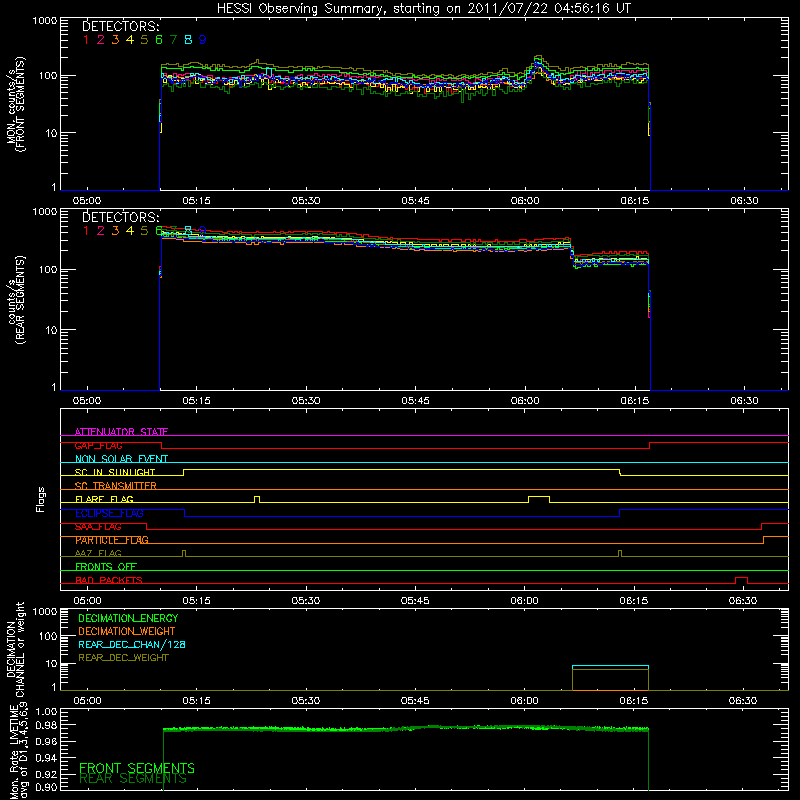Click 06:15 tick under decimation plot
The width and height of the screenshot is (800, 800).
[634, 701]
